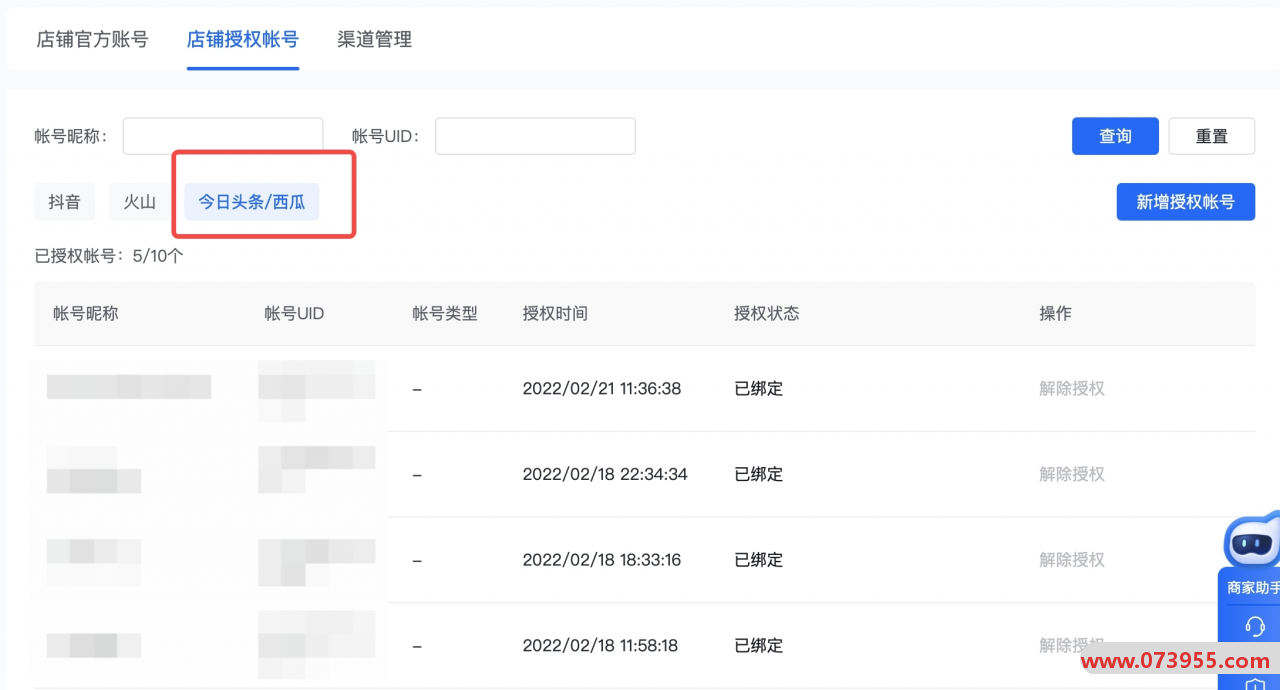Screen dimensions: 1280x690
Task: Click 已绑定 status in the 11:58:18 row
Action: 759,646
